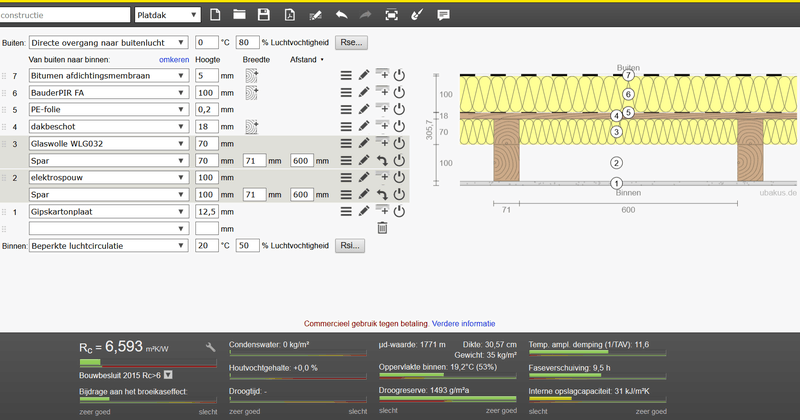Open Buiten climate dropdown Directe overgang
800x420 pixels.
pyautogui.click(x=108, y=42)
